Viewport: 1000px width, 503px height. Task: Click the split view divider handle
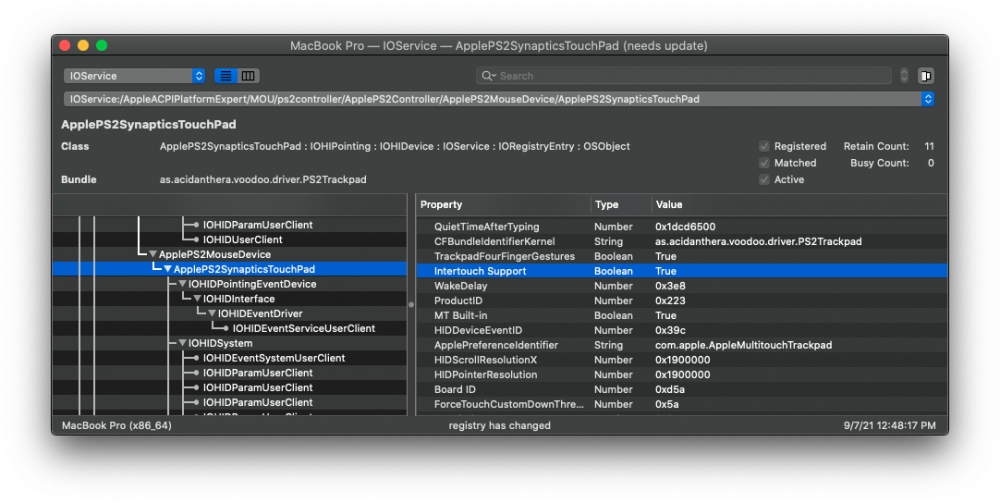coord(411,305)
